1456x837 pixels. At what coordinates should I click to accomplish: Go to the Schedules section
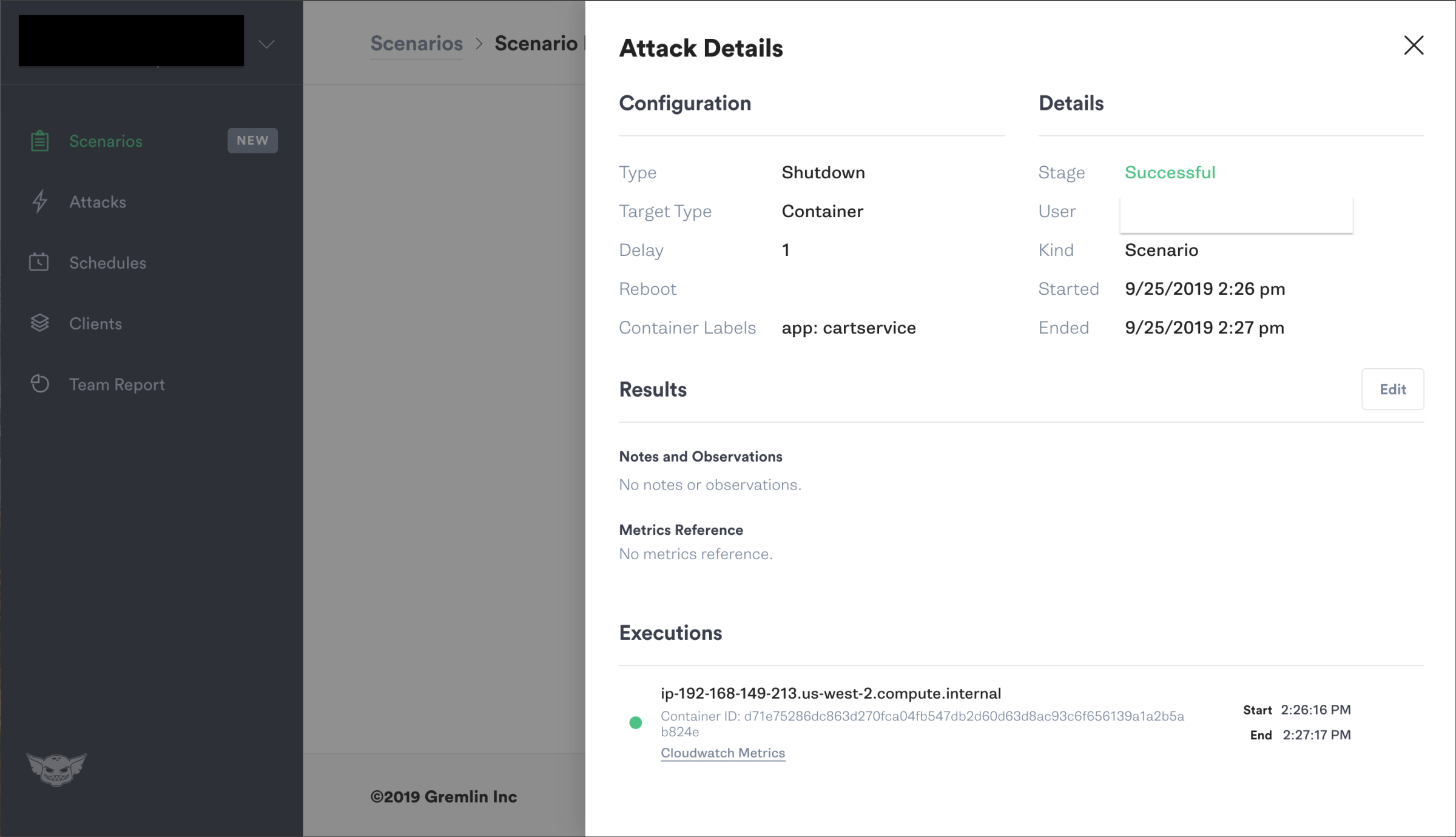107,263
